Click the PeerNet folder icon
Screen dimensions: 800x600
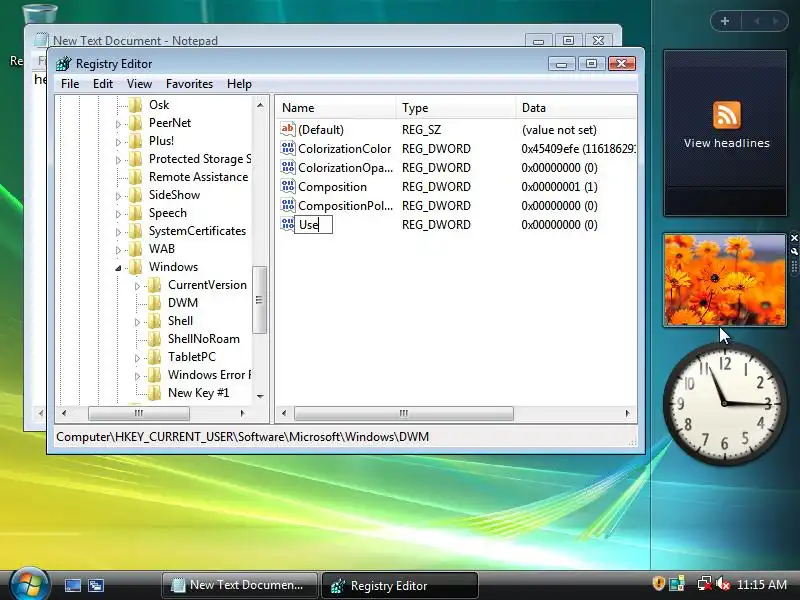click(x=136, y=122)
